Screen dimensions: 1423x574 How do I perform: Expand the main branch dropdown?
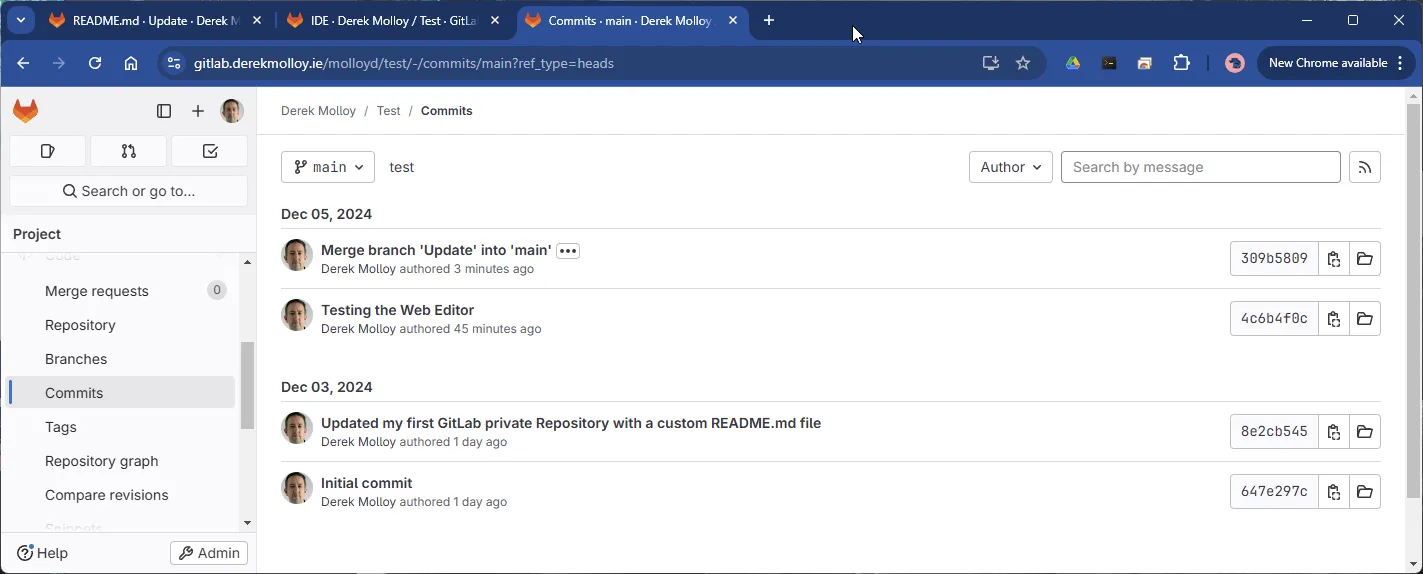[328, 167]
